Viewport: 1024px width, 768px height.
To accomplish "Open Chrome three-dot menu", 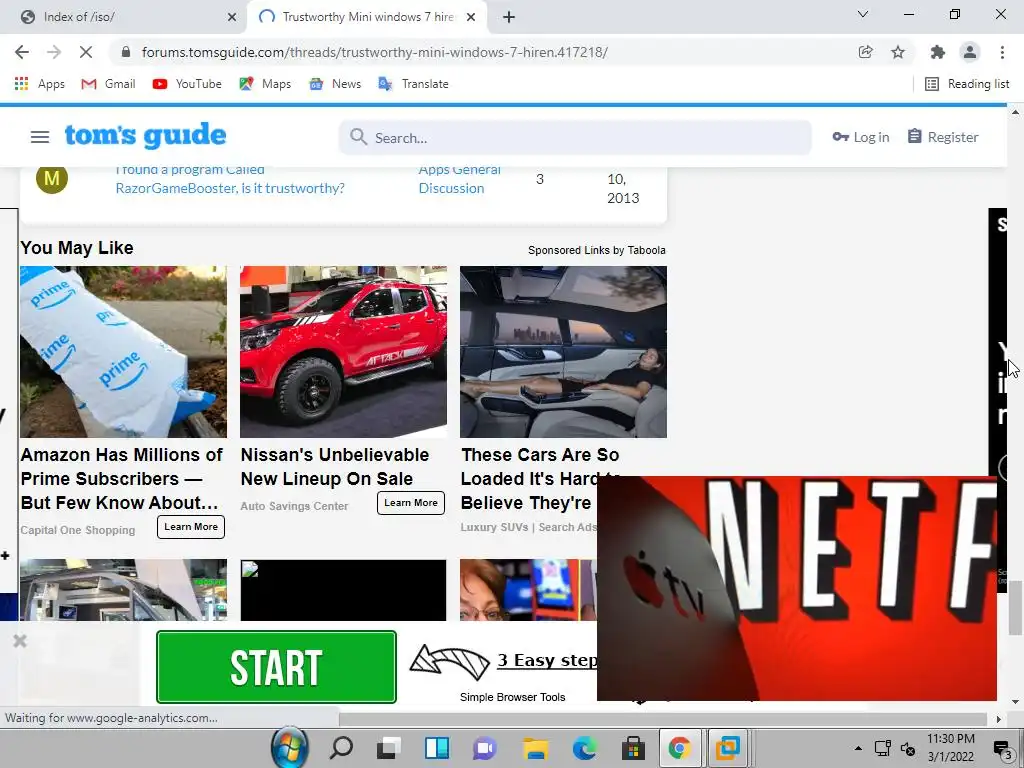I will click(1002, 52).
